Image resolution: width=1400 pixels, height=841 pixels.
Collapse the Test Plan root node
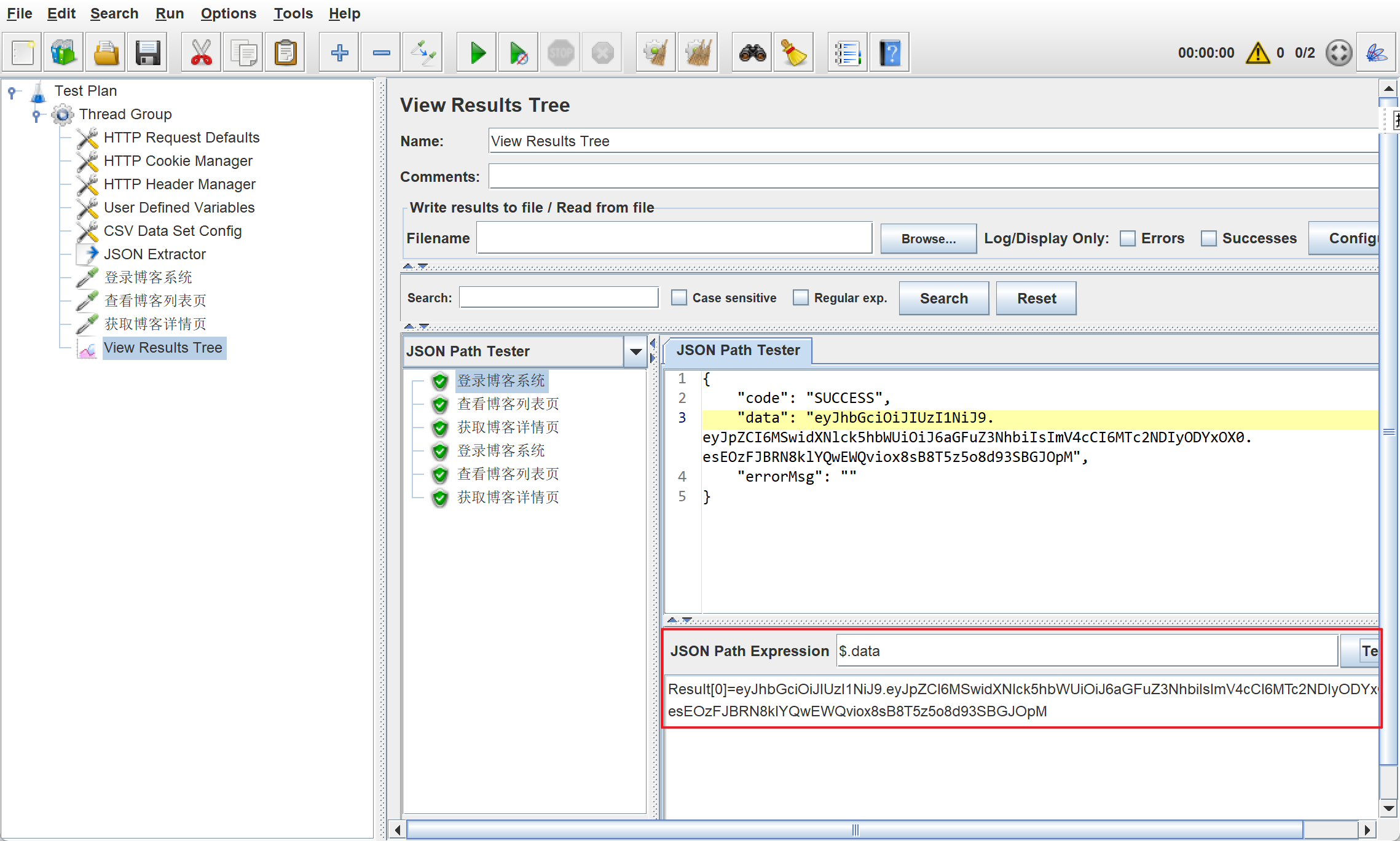pos(12,92)
